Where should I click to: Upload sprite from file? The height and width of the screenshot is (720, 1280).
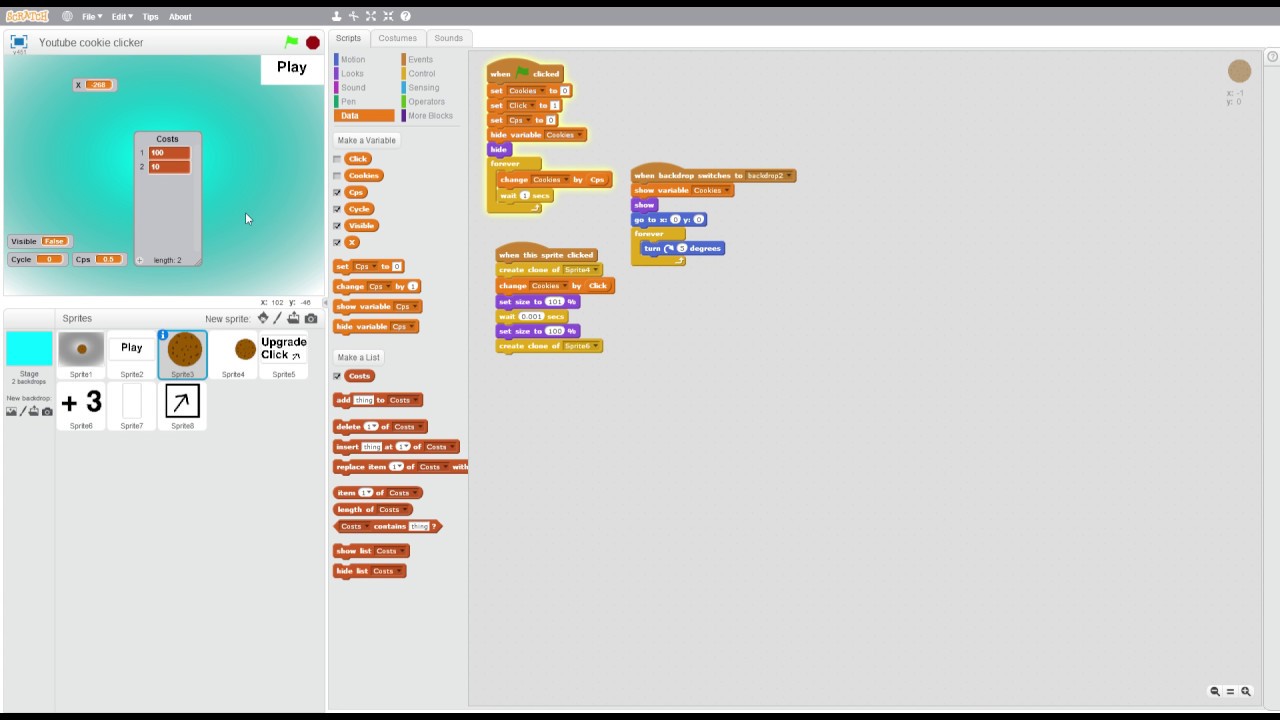293,318
